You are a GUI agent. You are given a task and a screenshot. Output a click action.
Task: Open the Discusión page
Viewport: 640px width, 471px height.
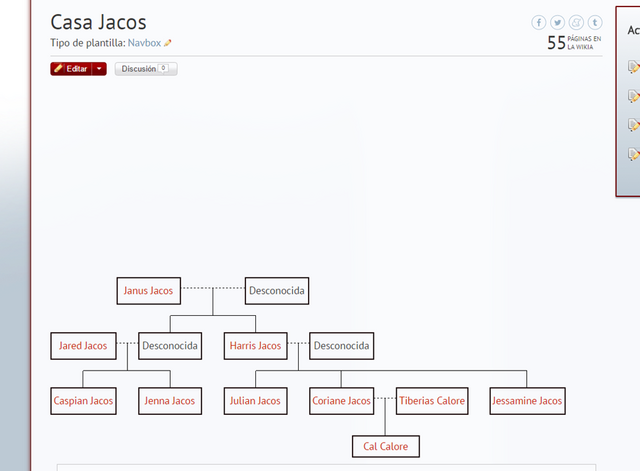[146, 69]
